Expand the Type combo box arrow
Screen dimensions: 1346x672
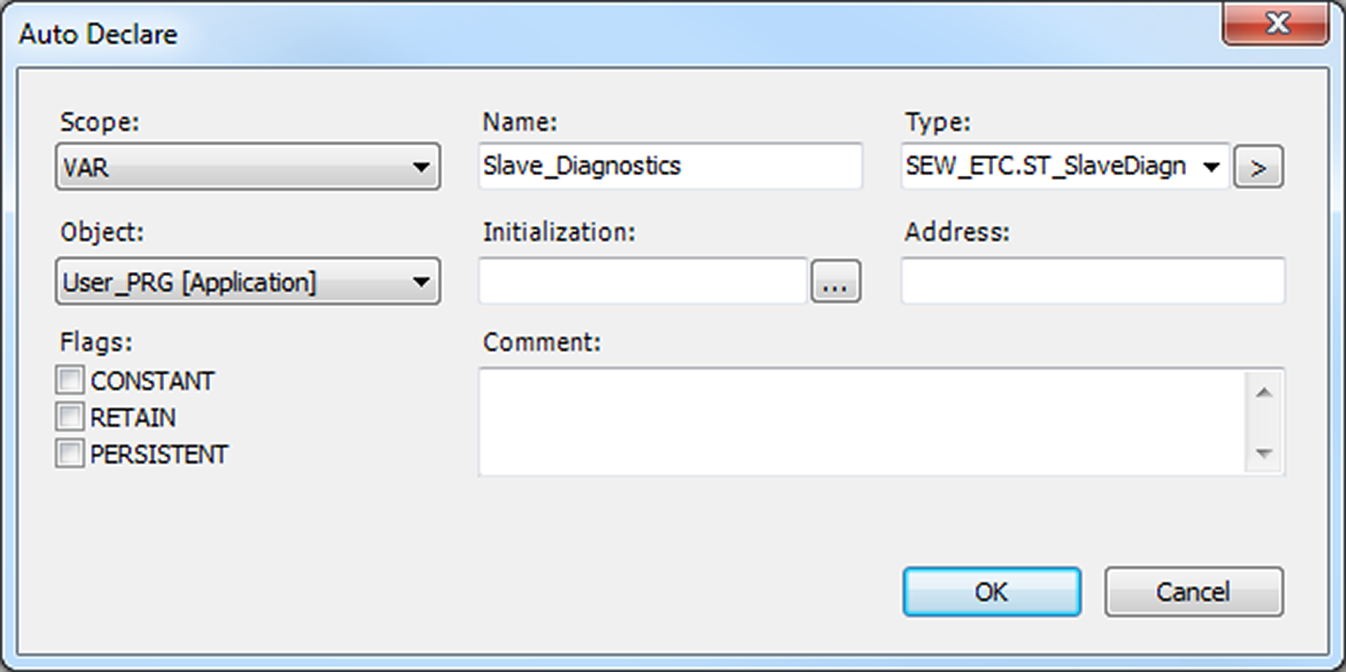pyautogui.click(x=1212, y=167)
